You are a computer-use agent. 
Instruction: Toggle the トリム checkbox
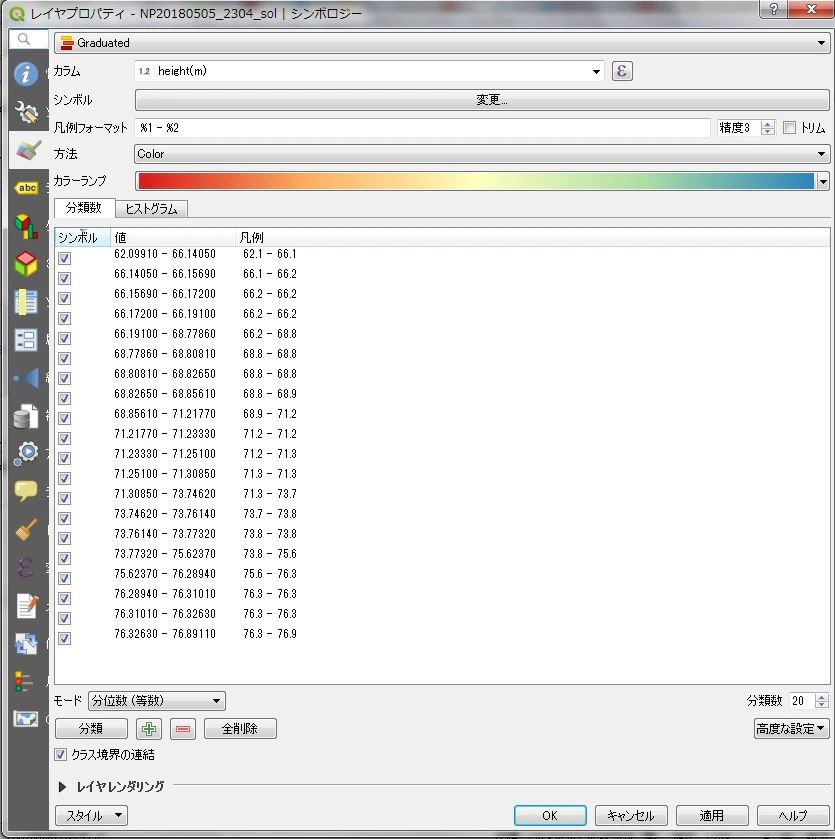(x=789, y=127)
